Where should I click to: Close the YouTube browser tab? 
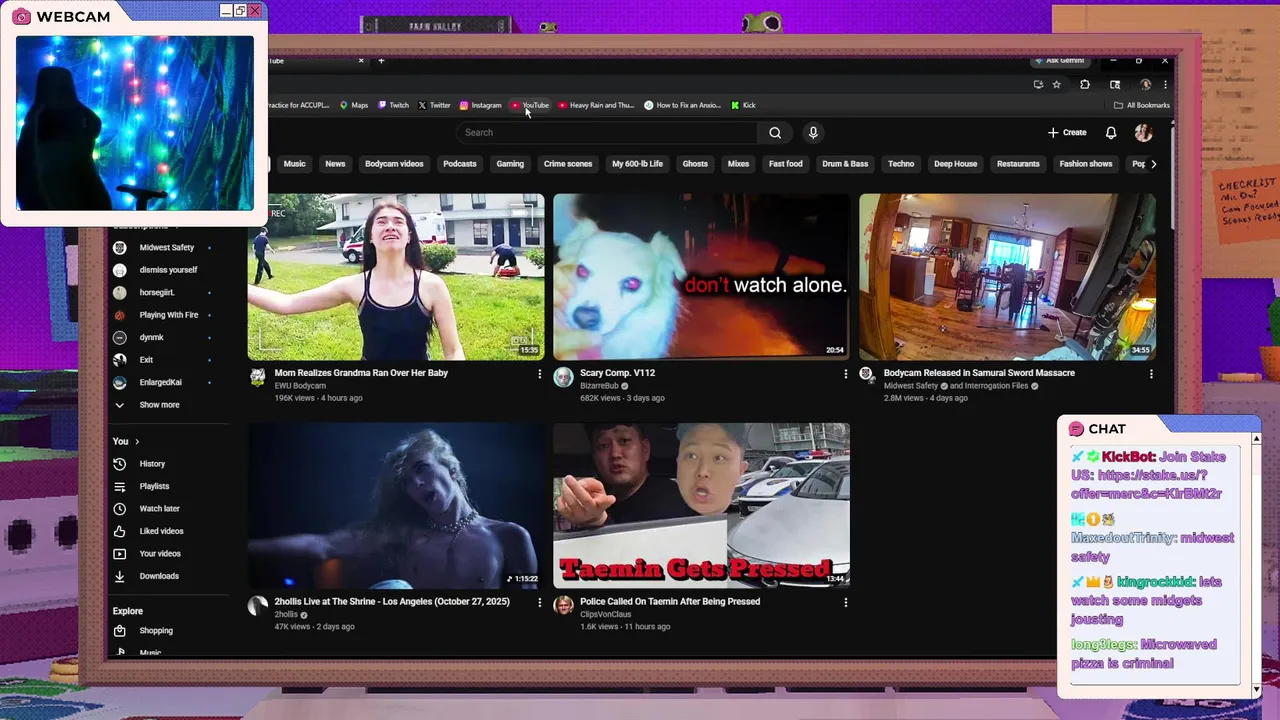(x=361, y=61)
